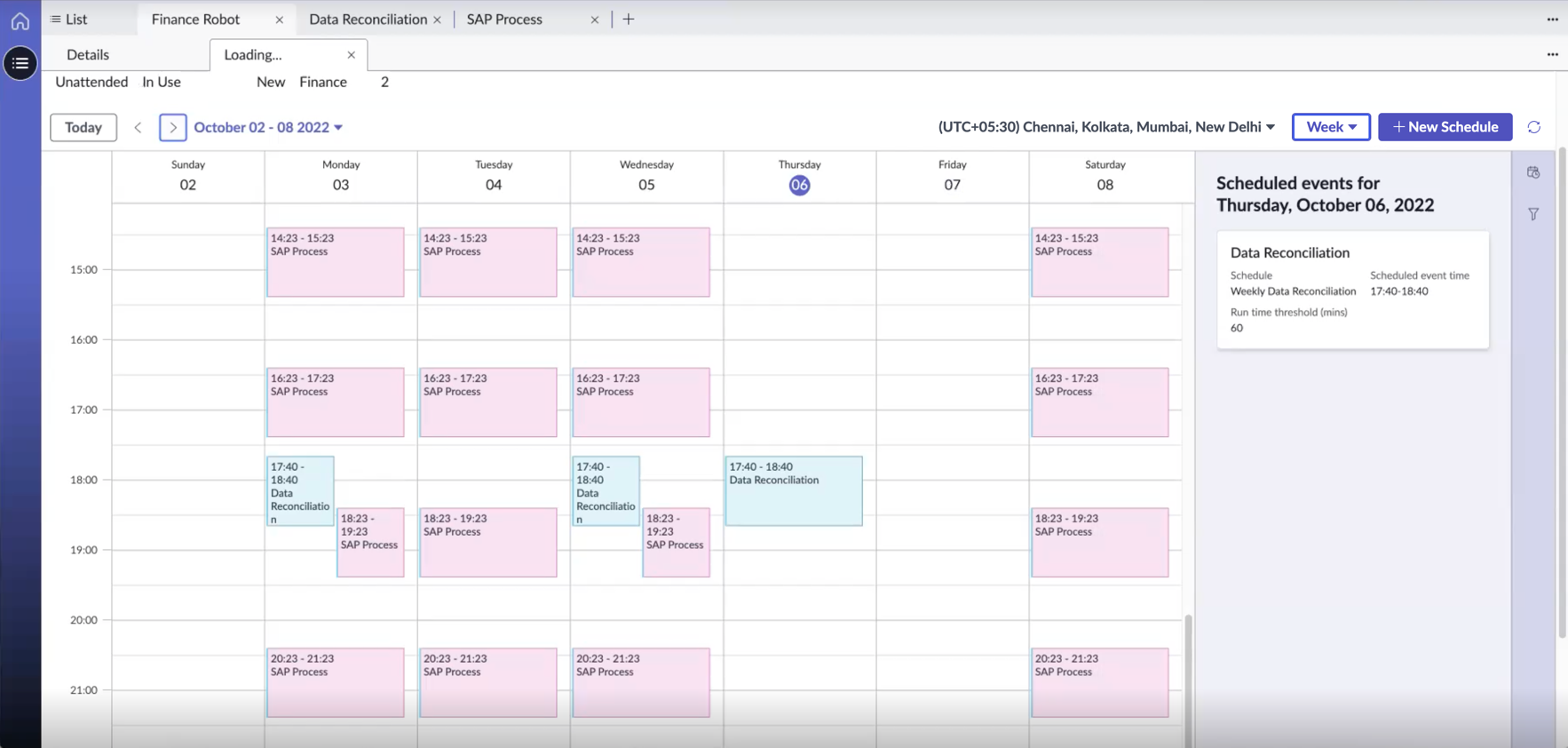Click the Finance label in details row
This screenshot has width=1568, height=748.
click(x=323, y=82)
